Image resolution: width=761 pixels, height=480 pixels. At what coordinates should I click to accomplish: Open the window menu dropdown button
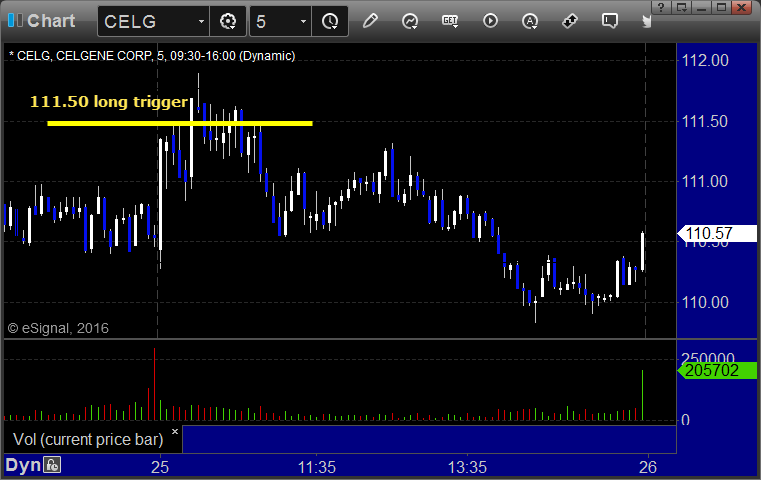[x=682, y=7]
